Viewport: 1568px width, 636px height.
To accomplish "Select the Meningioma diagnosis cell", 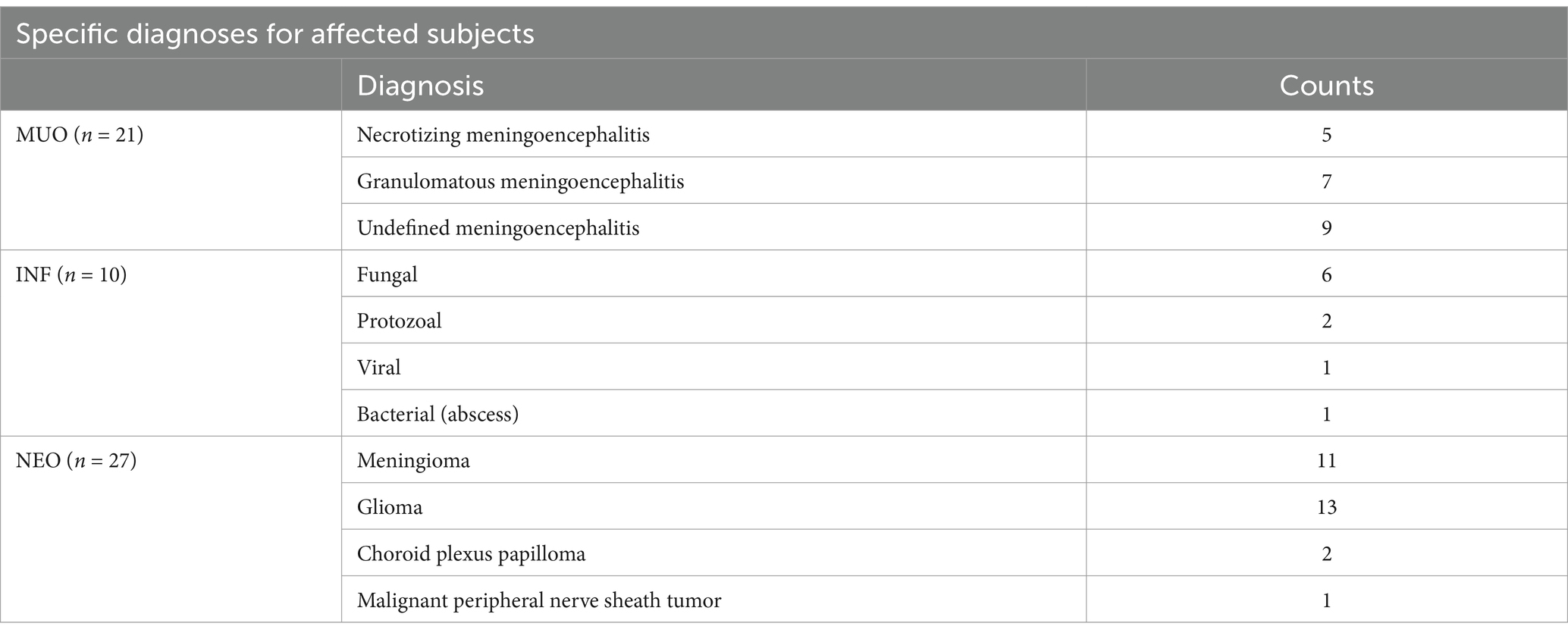I will point(413,460).
